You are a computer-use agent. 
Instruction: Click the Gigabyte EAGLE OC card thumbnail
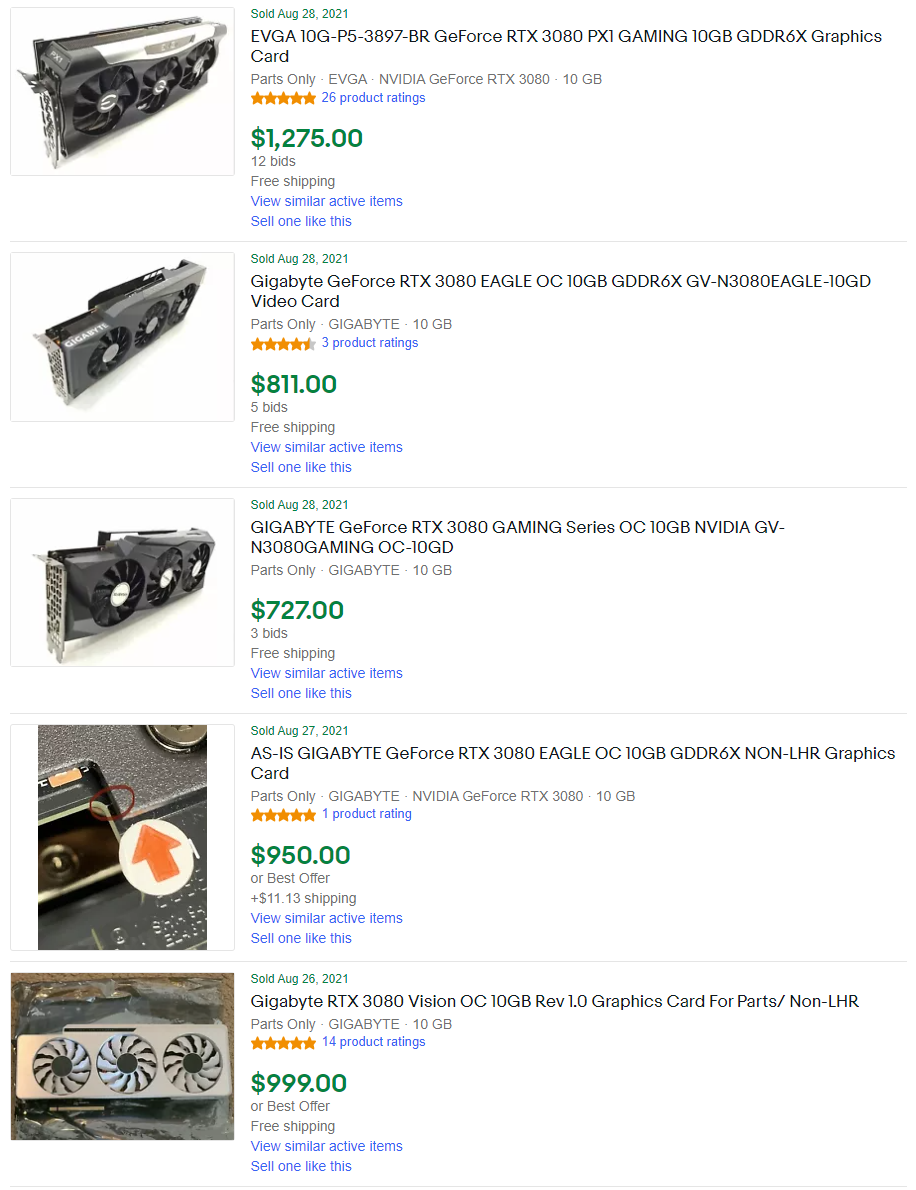coord(122,337)
